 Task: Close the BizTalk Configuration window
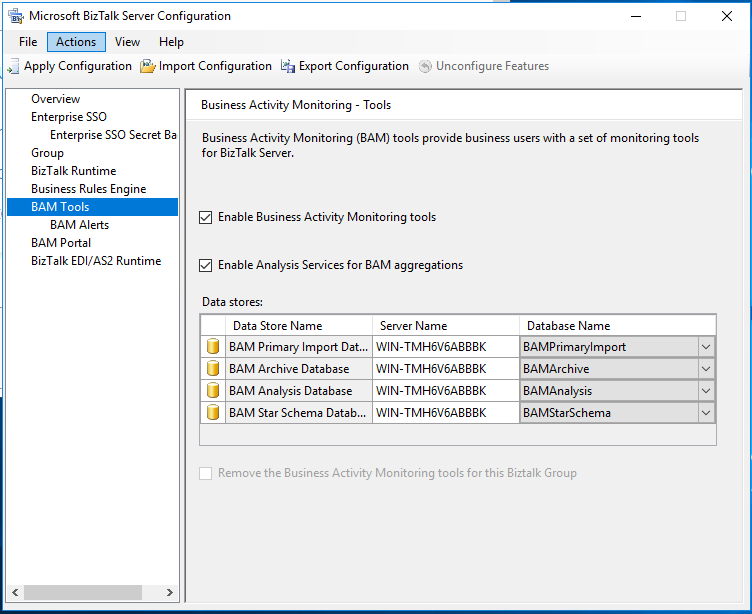point(727,16)
